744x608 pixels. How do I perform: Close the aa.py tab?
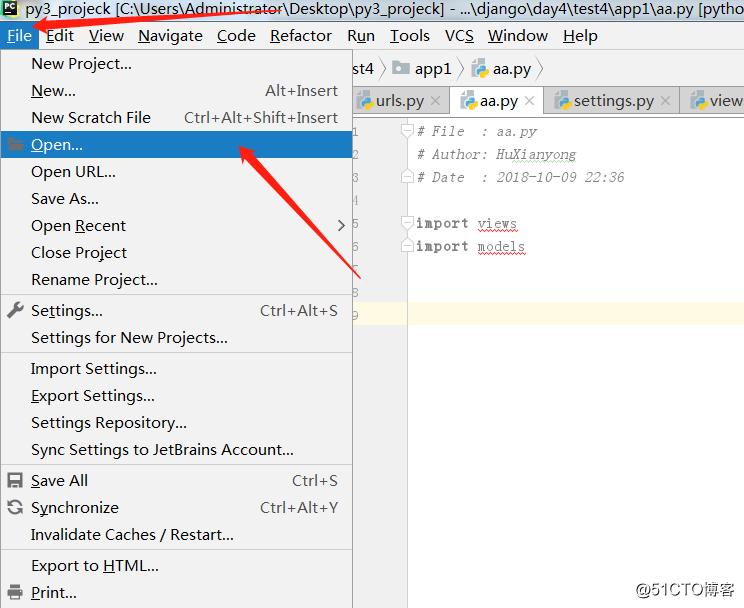click(x=530, y=101)
